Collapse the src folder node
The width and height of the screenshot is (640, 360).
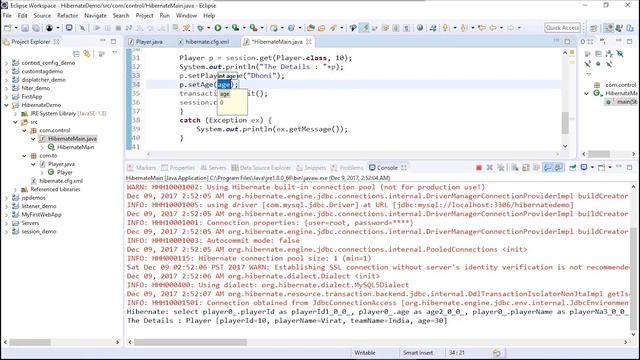[x=16, y=122]
